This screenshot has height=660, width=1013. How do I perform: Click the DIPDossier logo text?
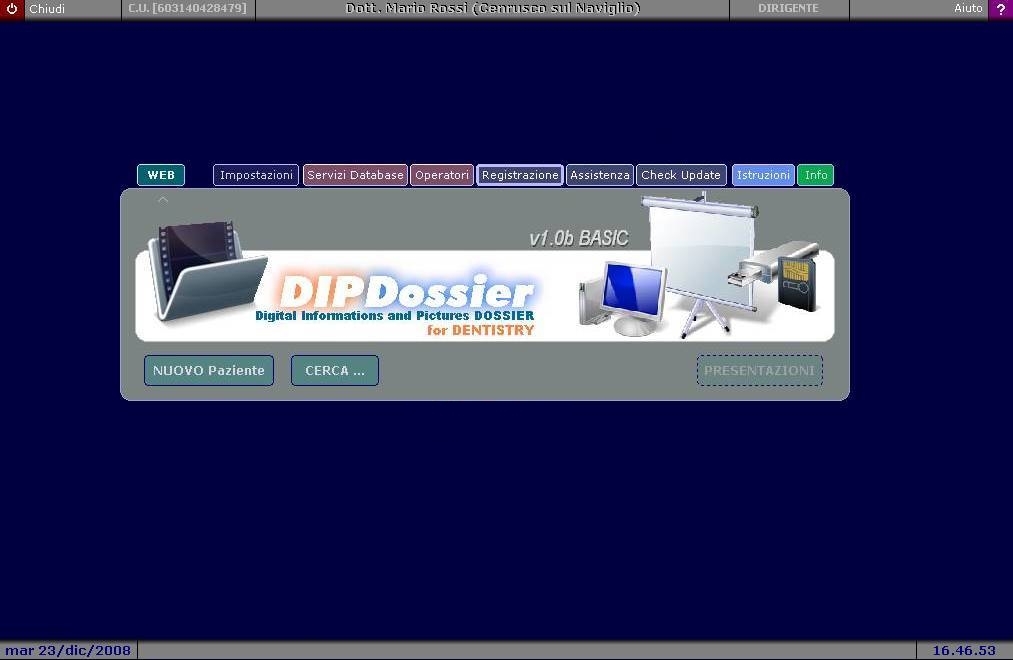(x=407, y=292)
